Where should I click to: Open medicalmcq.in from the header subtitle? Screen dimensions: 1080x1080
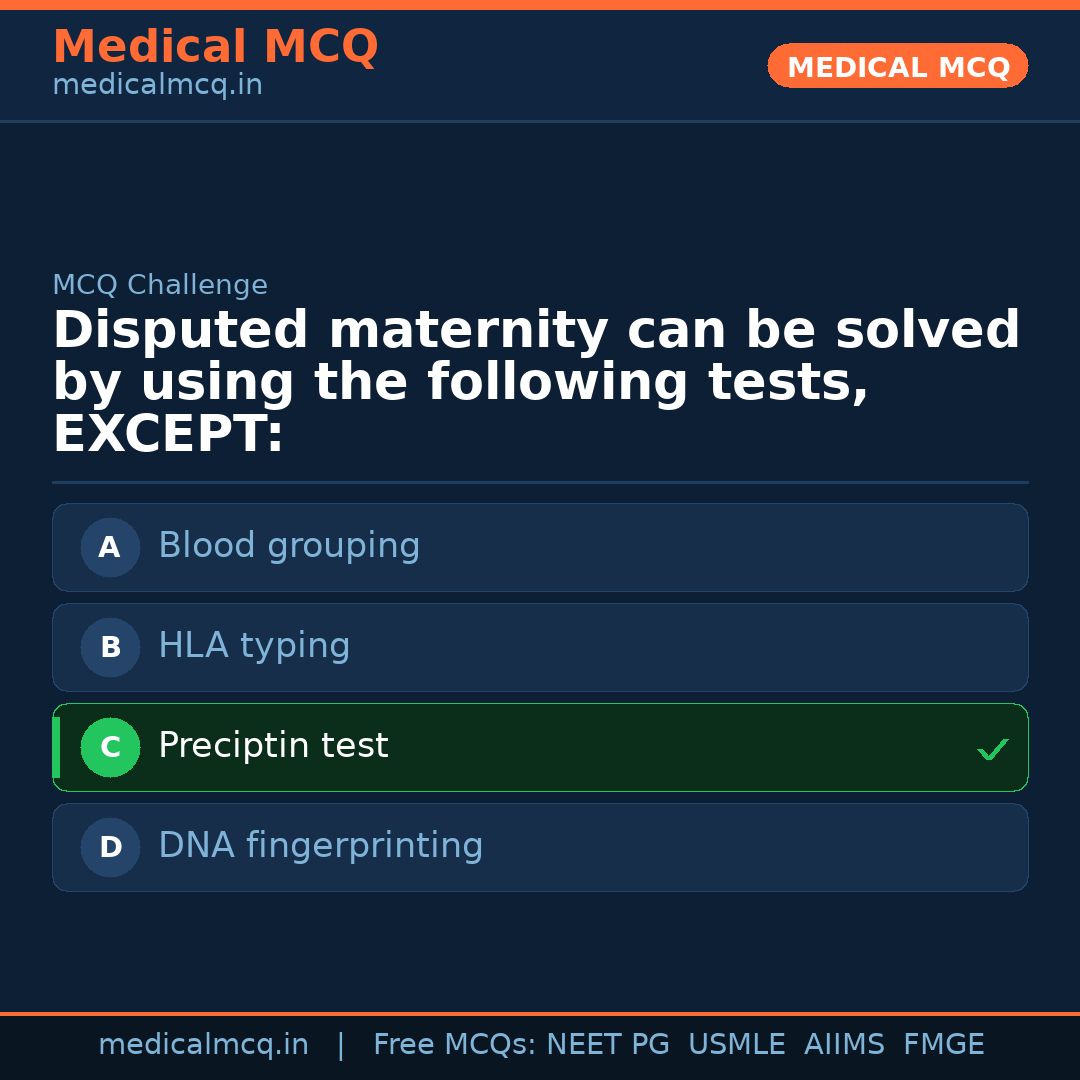tap(156, 84)
